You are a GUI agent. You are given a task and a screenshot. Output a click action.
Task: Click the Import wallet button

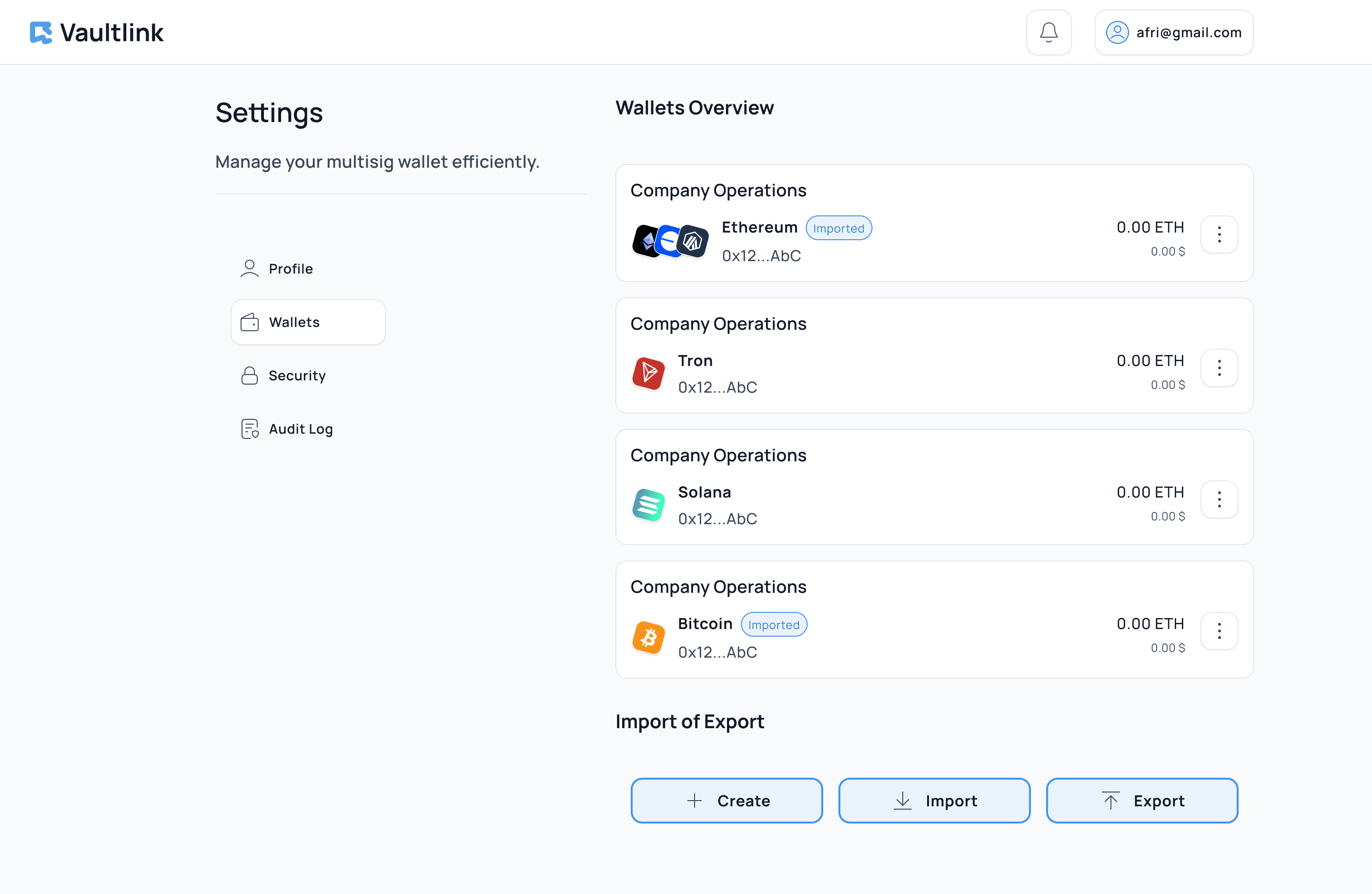[x=934, y=801]
